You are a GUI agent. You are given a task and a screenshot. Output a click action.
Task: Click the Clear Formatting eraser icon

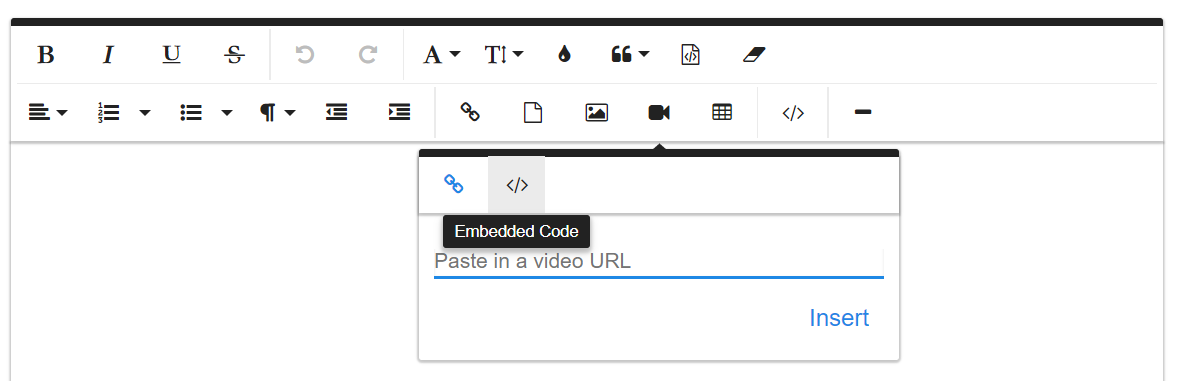pyautogui.click(x=754, y=55)
